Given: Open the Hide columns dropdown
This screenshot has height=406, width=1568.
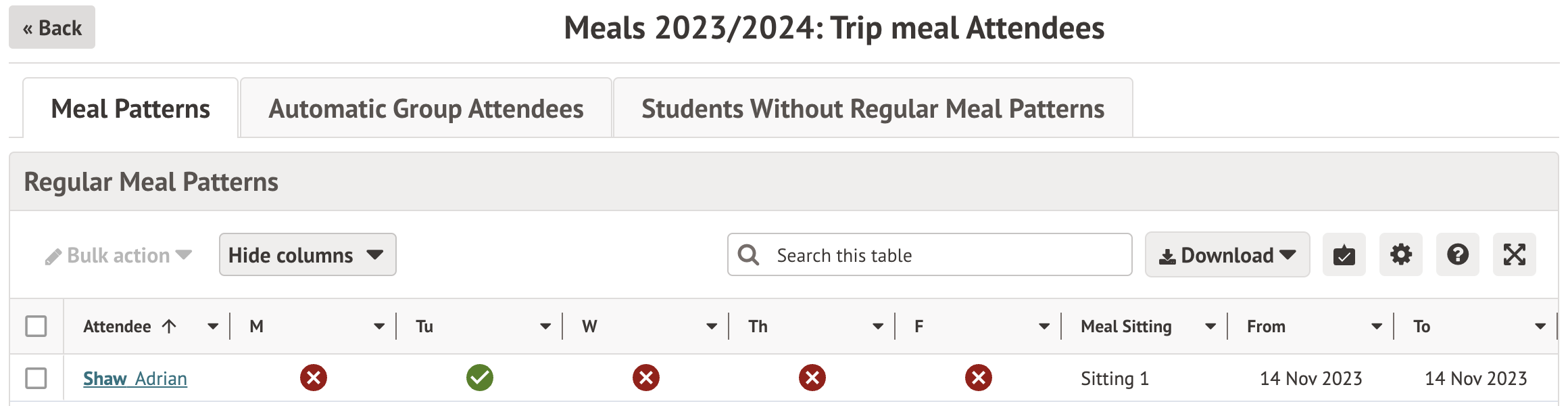Looking at the screenshot, I should click(307, 255).
